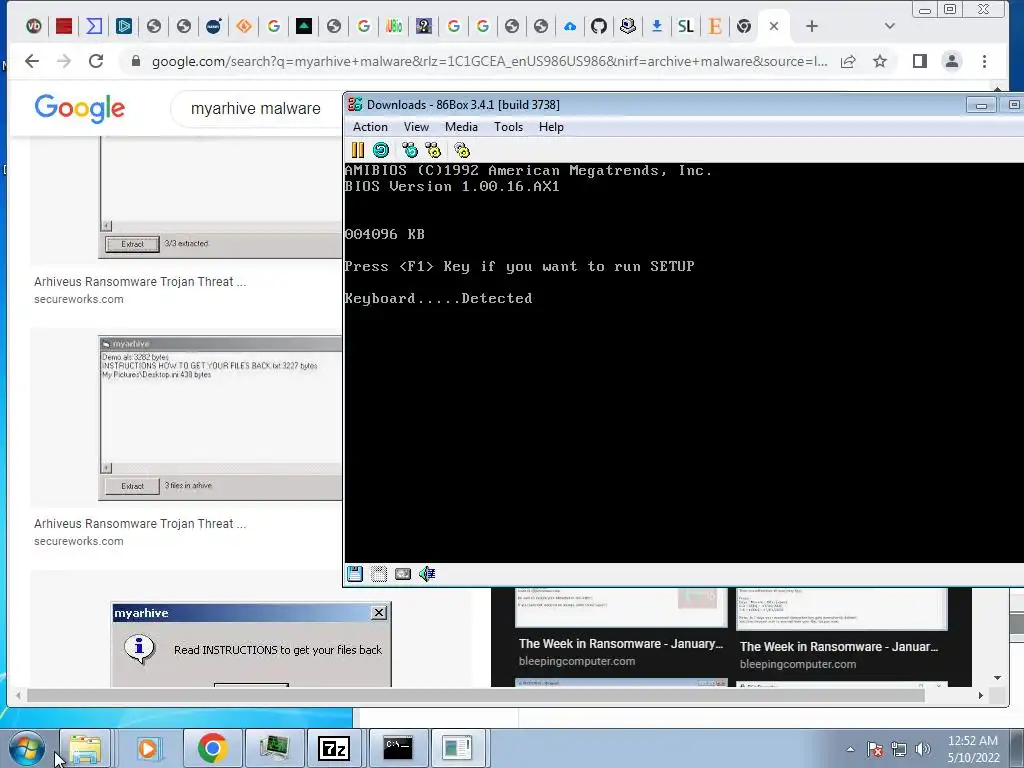Click volume tray icon
Image resolution: width=1024 pixels, height=768 pixels.
922,749
